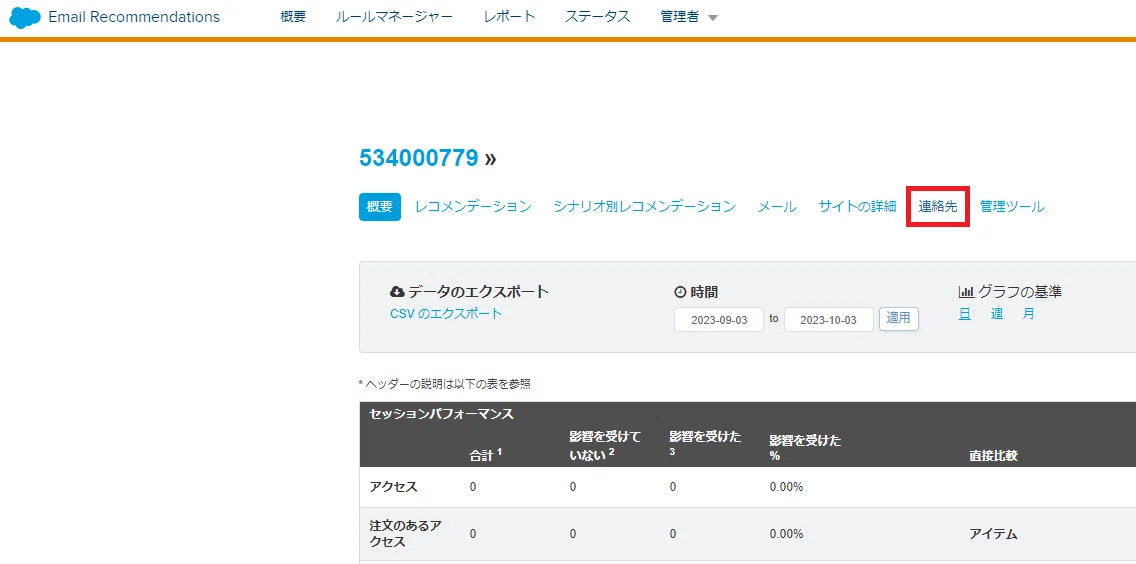Click the 影響を受けていない column header
The image size is (1136, 564).
[x=606, y=446]
